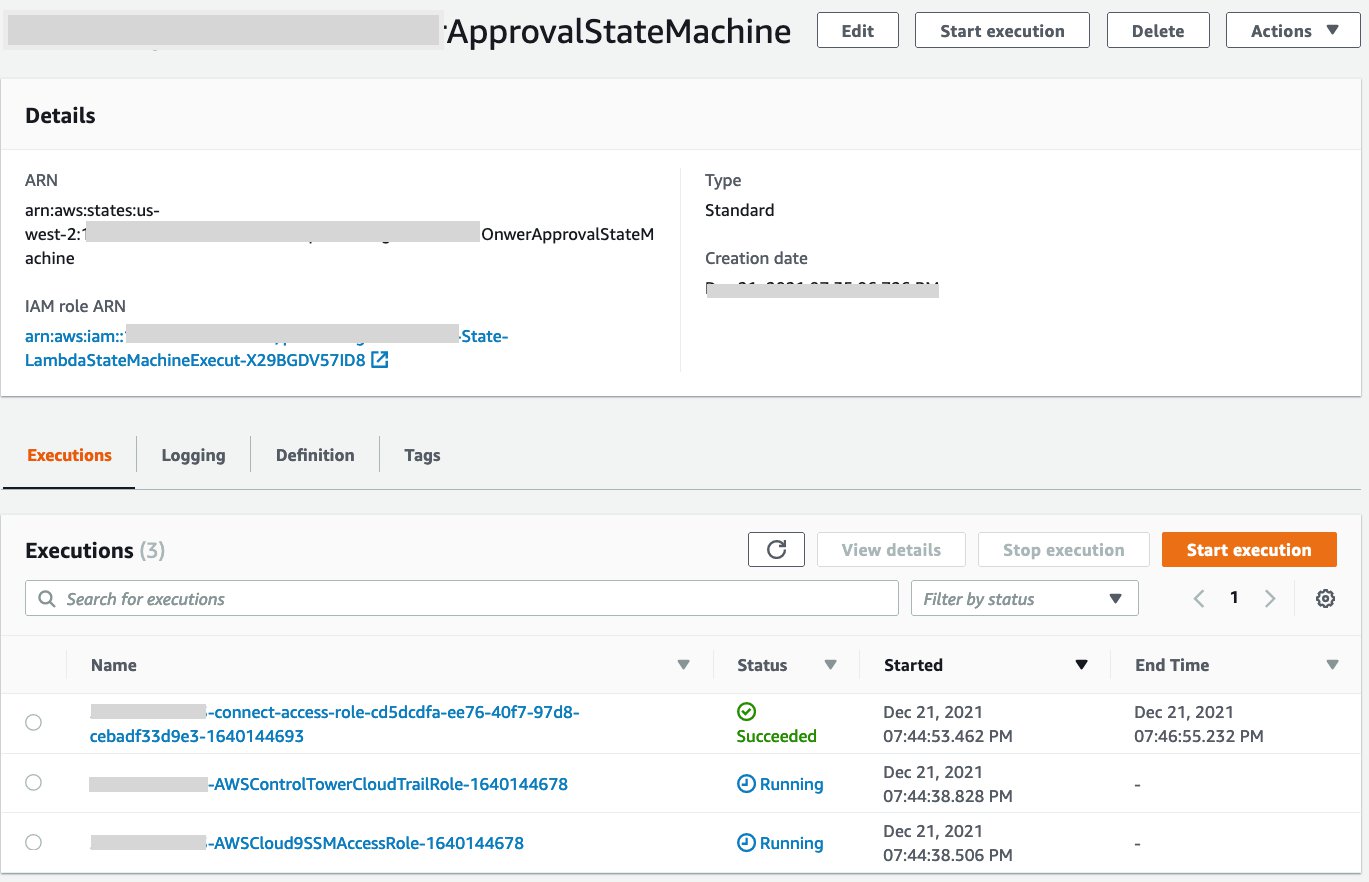The image size is (1369, 882).
Task: Click the ApprovalStateMachine page title
Action: [x=619, y=32]
